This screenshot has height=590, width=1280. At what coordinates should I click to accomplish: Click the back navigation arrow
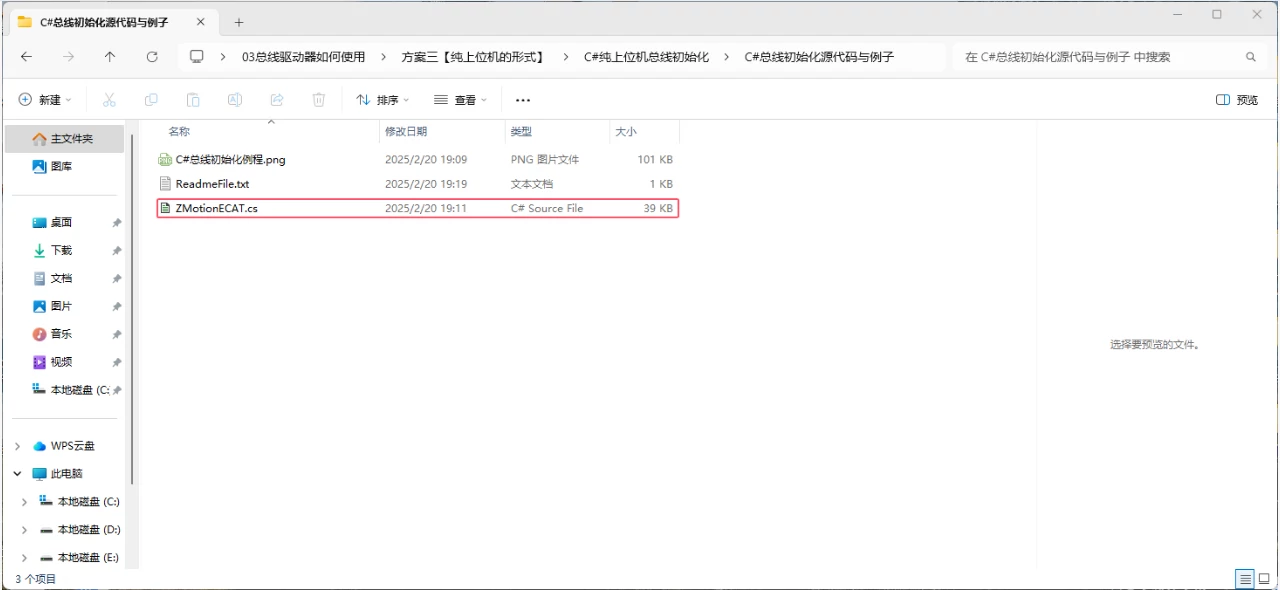coord(27,57)
